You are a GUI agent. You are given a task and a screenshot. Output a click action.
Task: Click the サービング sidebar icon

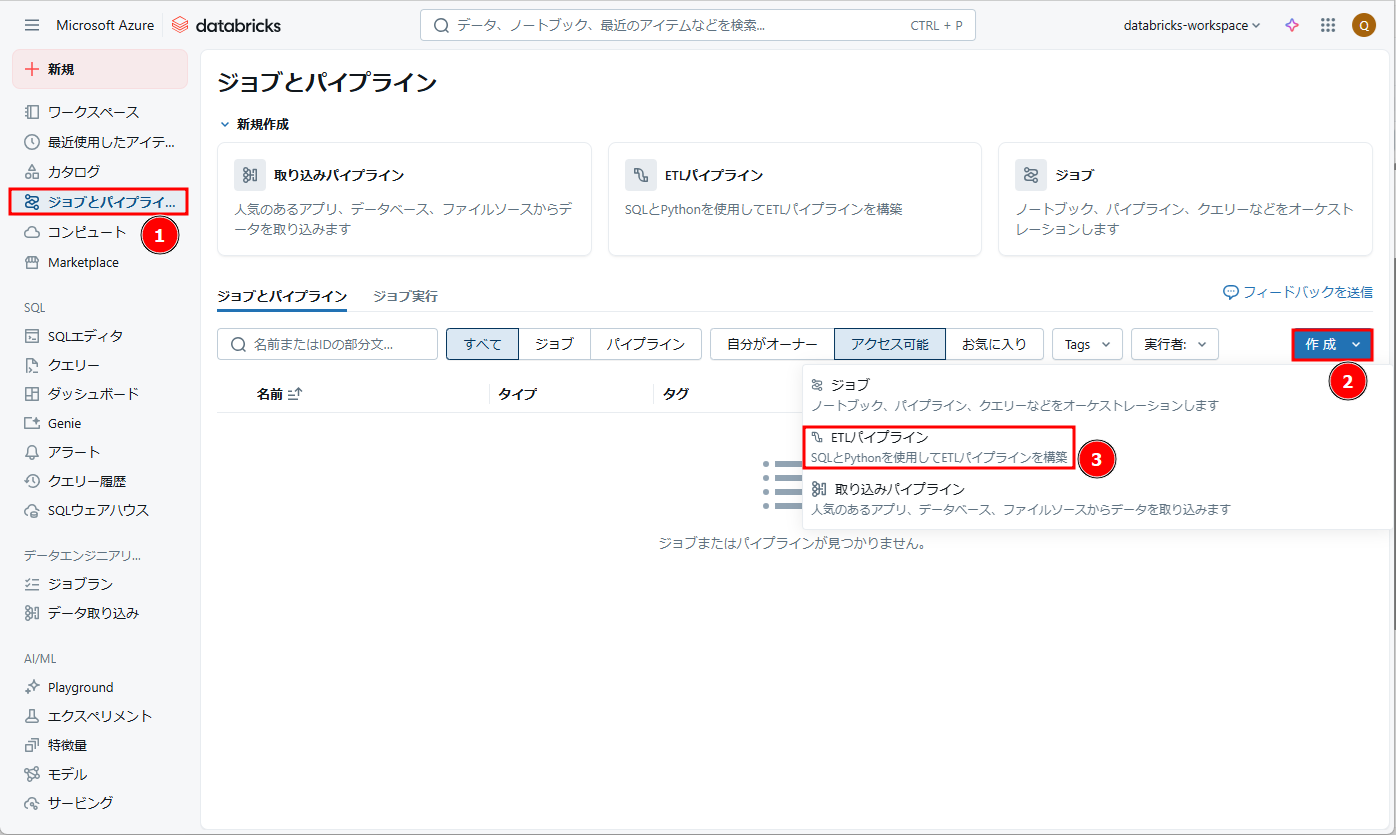(x=32, y=803)
